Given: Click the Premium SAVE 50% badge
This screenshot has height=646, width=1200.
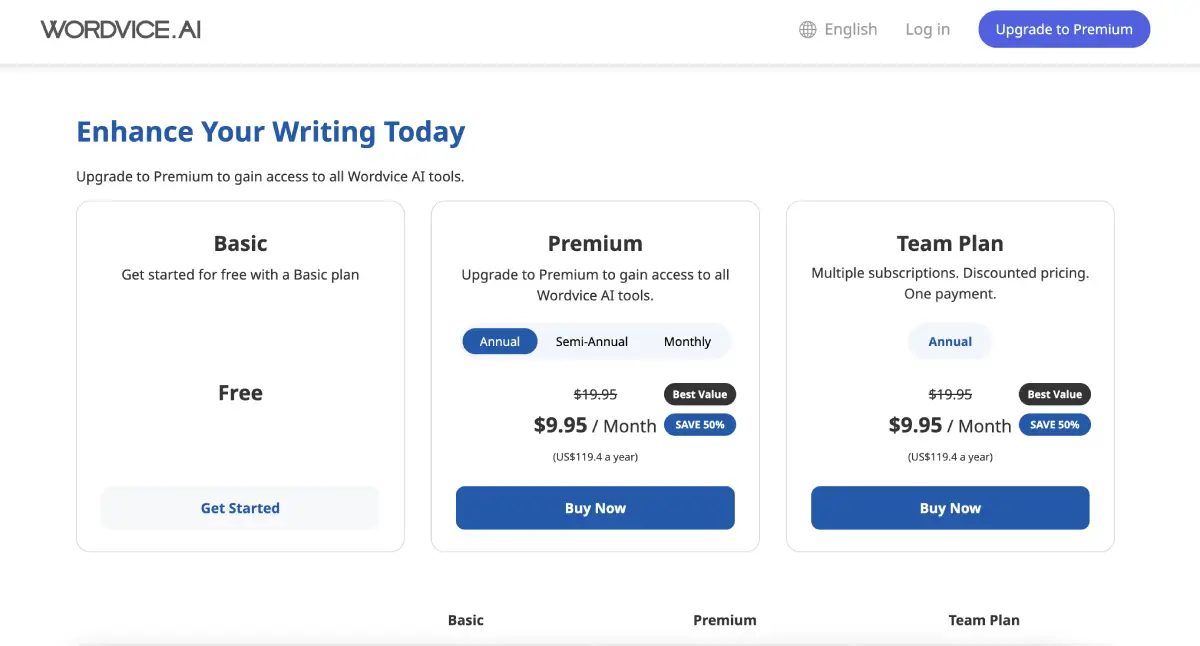Looking at the screenshot, I should [699, 425].
